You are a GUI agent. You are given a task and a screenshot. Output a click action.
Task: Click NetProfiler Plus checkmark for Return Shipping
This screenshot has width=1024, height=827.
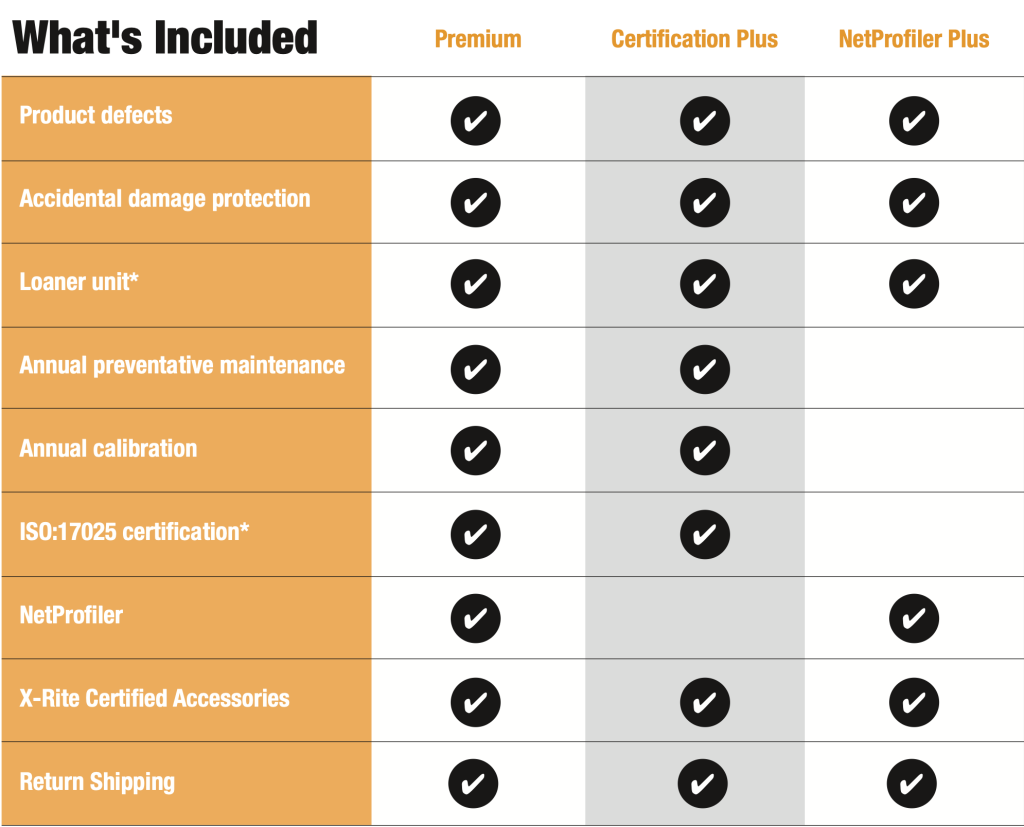pos(913,783)
